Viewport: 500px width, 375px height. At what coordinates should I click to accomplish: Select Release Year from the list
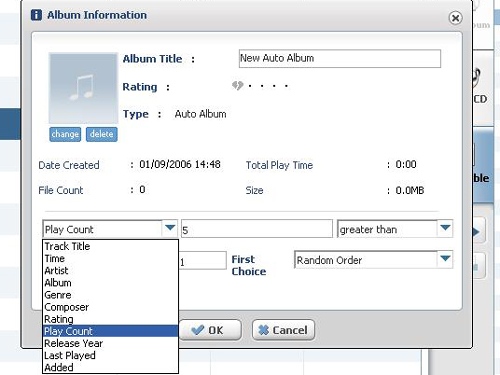(111, 343)
